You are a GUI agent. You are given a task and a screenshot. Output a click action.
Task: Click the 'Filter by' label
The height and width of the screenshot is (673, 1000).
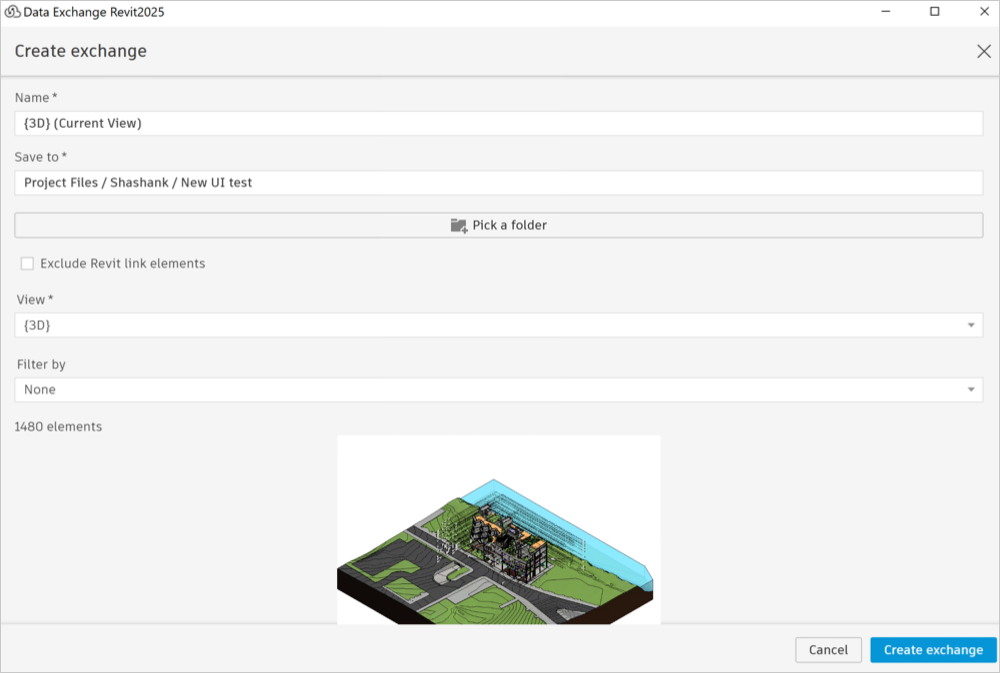point(41,364)
